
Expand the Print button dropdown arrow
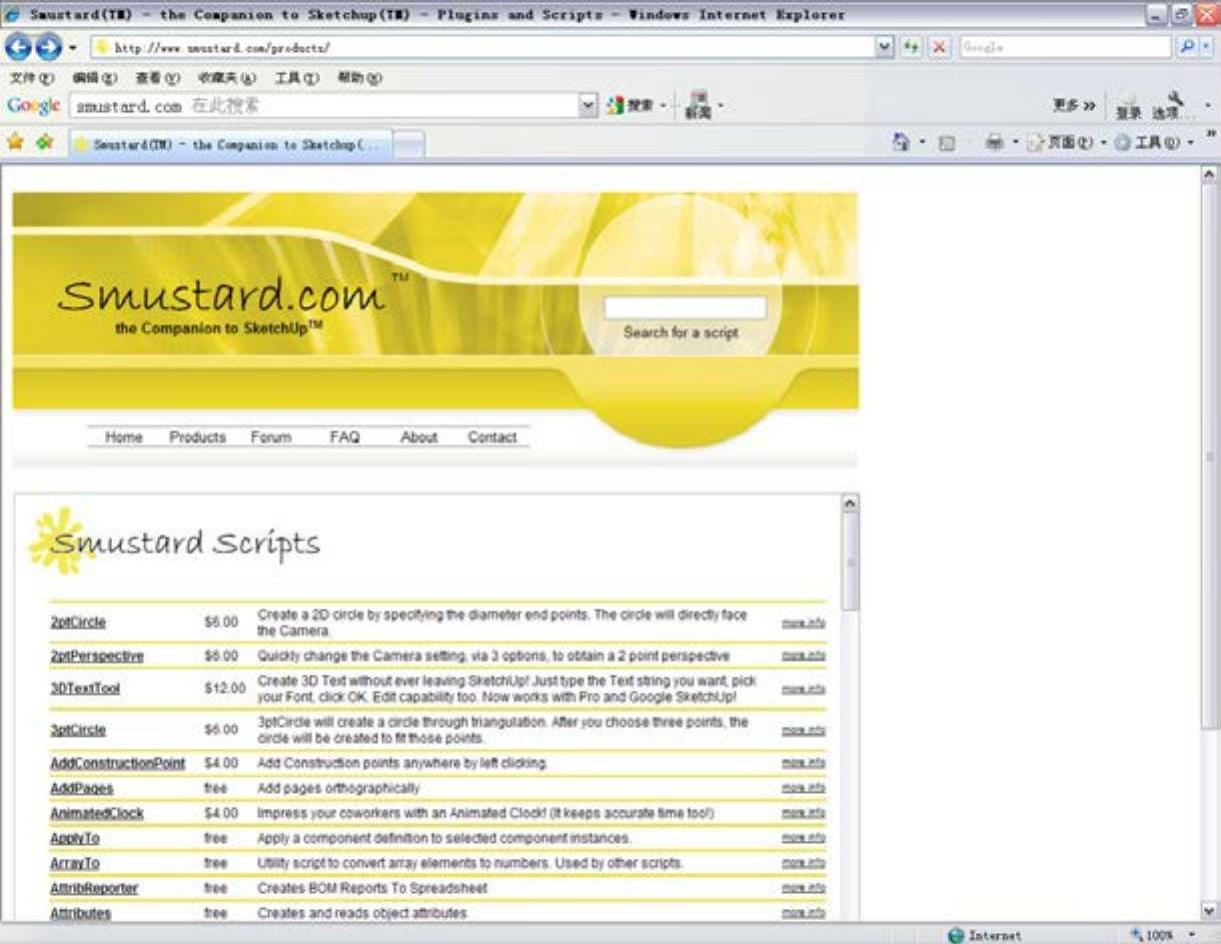1015,143
